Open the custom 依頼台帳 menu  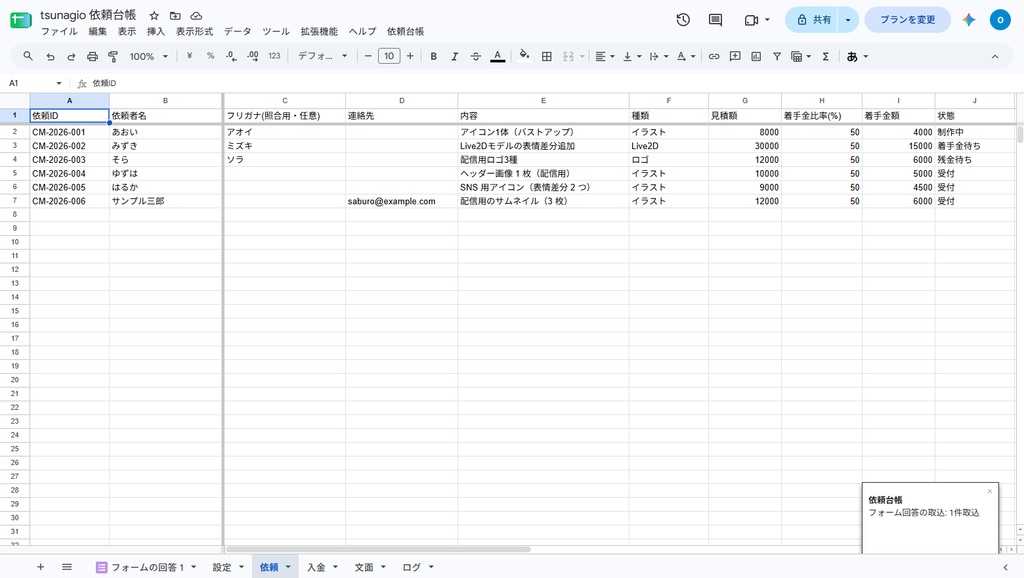pyautogui.click(x=405, y=31)
